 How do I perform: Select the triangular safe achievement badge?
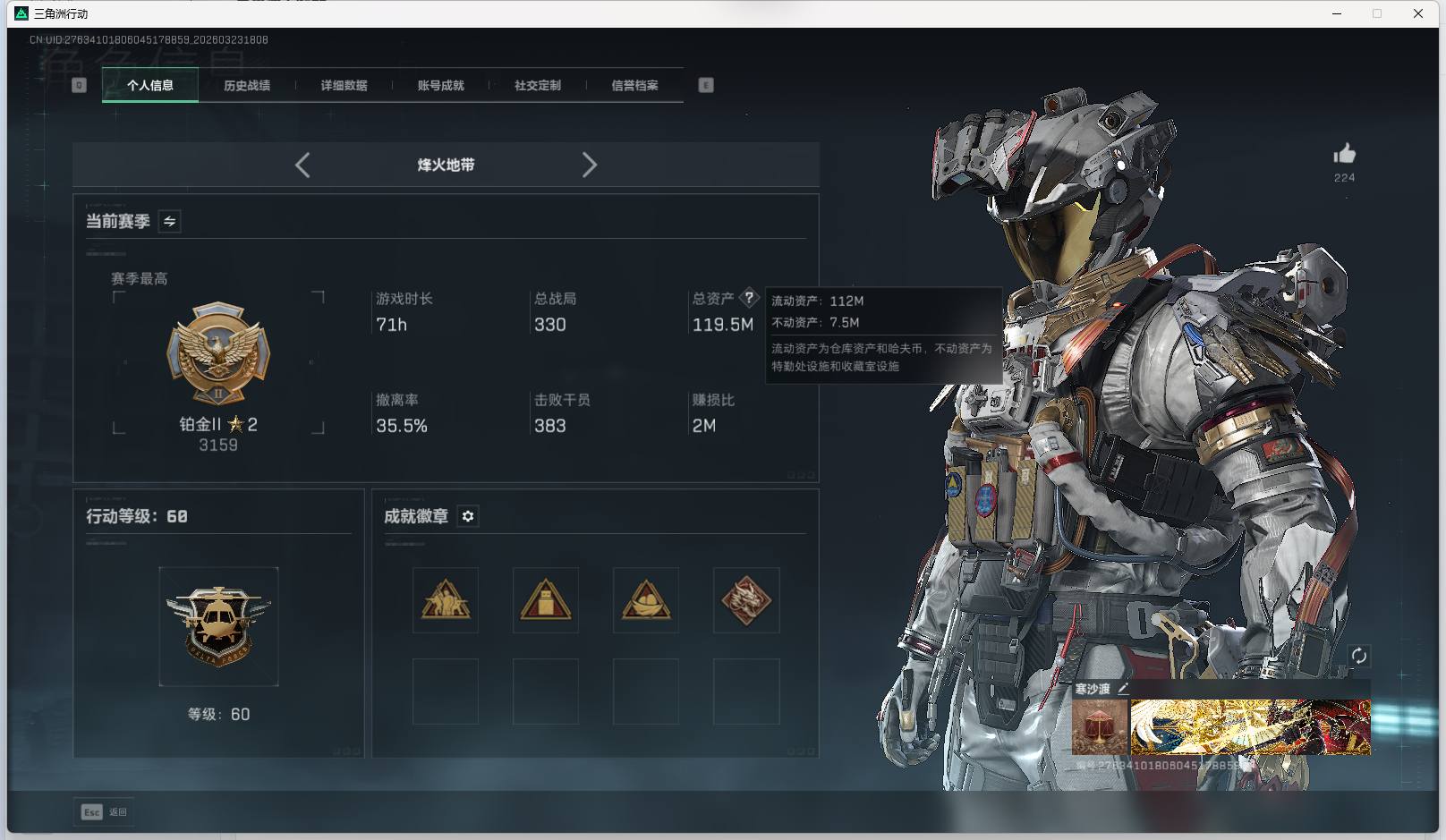[546, 600]
